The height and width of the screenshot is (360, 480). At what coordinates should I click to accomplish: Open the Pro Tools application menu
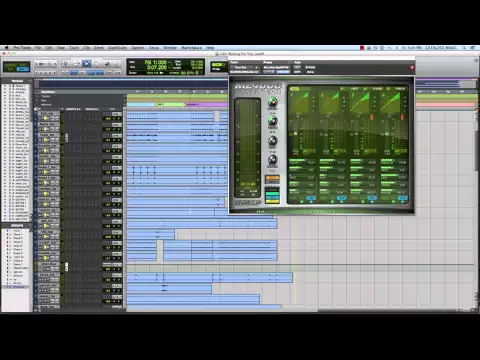point(22,48)
